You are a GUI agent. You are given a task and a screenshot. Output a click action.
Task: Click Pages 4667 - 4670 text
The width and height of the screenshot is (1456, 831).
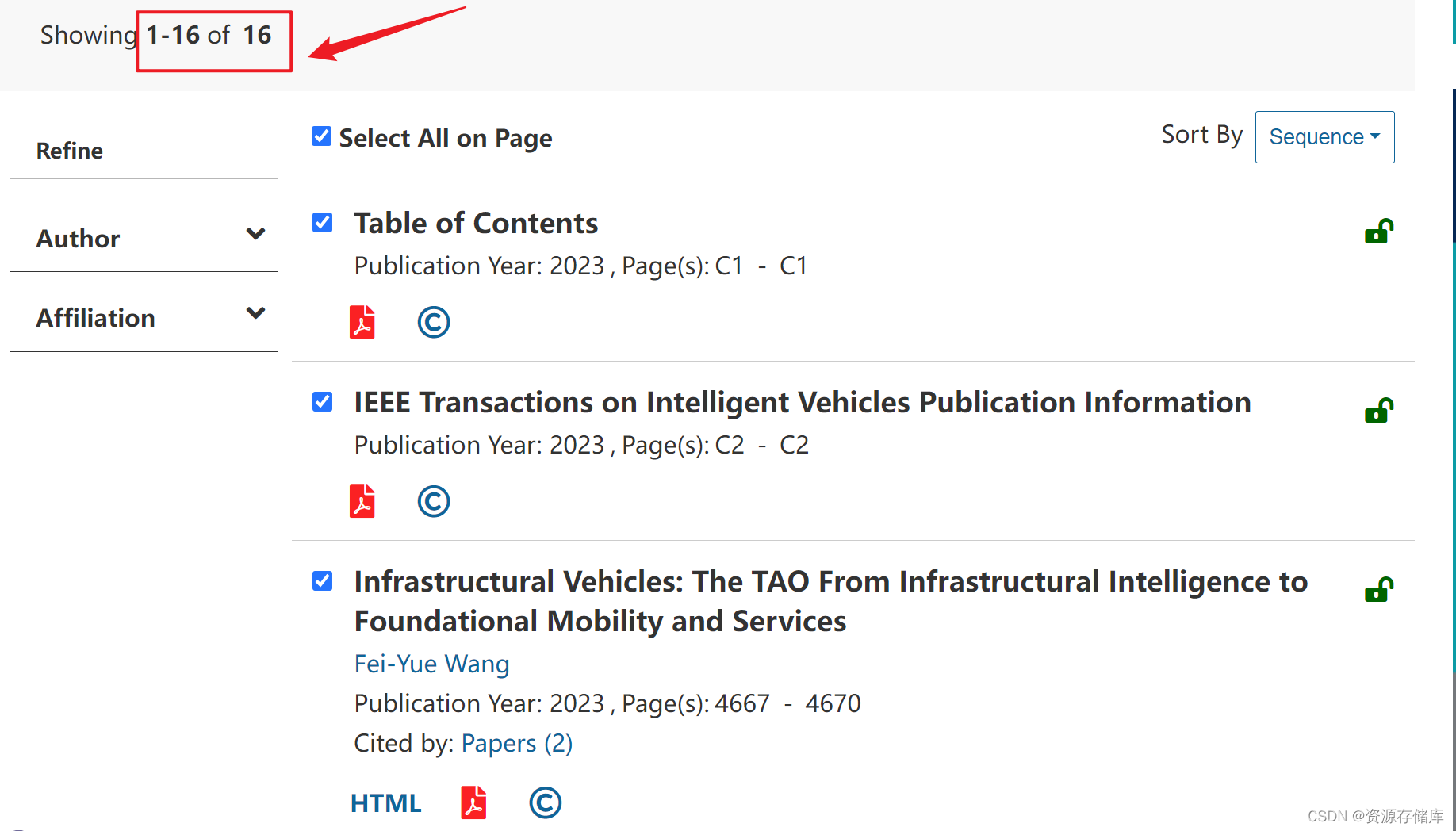pyautogui.click(x=741, y=703)
